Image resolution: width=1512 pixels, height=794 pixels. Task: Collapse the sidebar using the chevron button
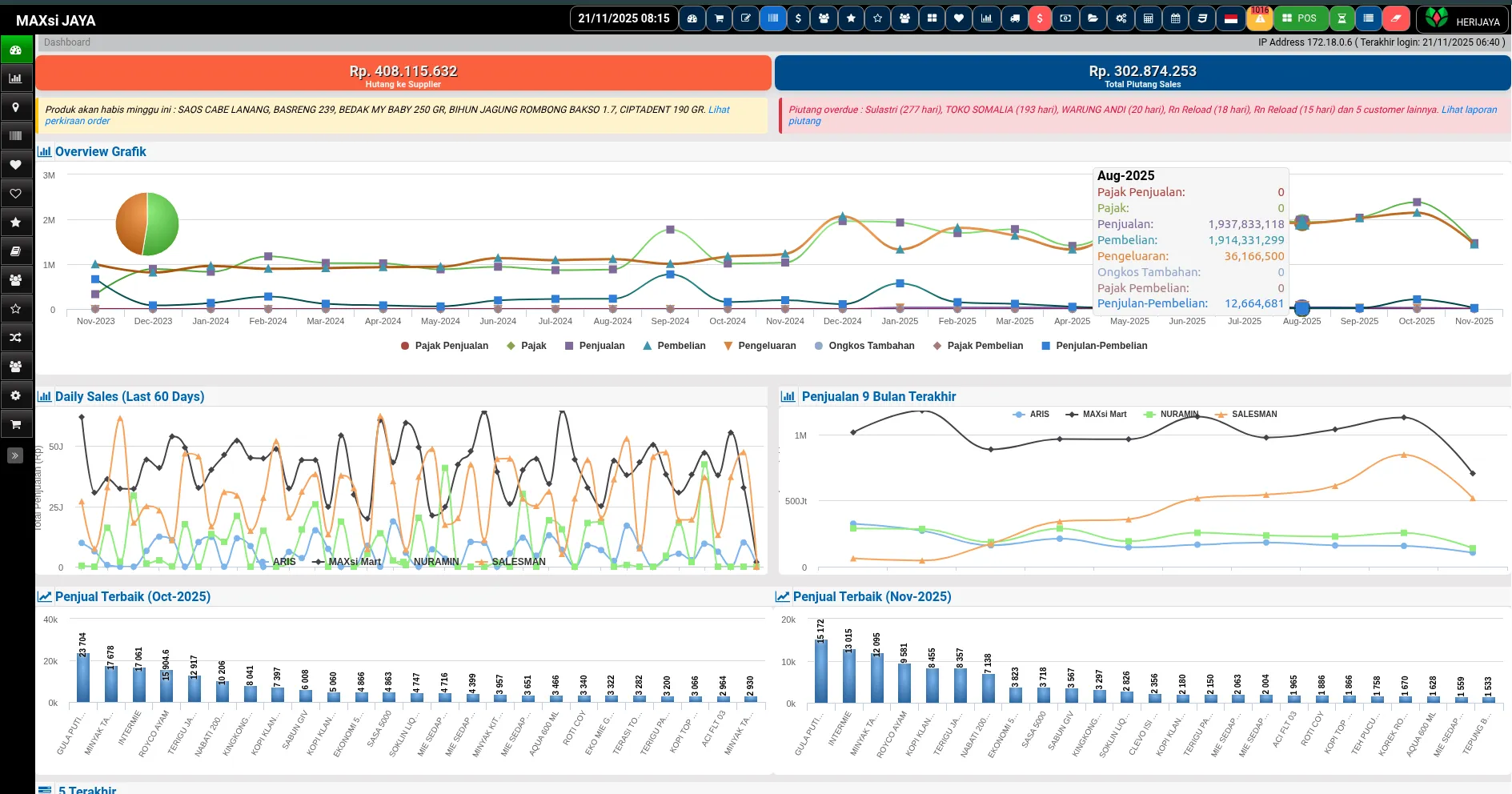click(14, 455)
